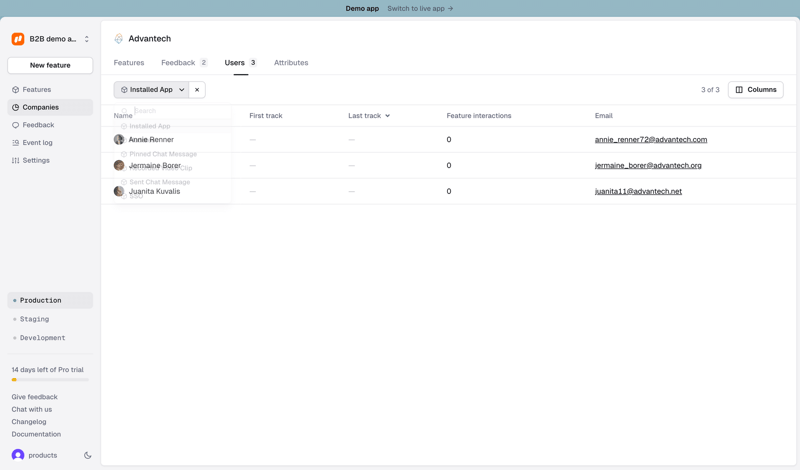Image resolution: width=800 pixels, height=470 pixels.
Task: Open Feedback in the sidebar
Action: (50, 125)
